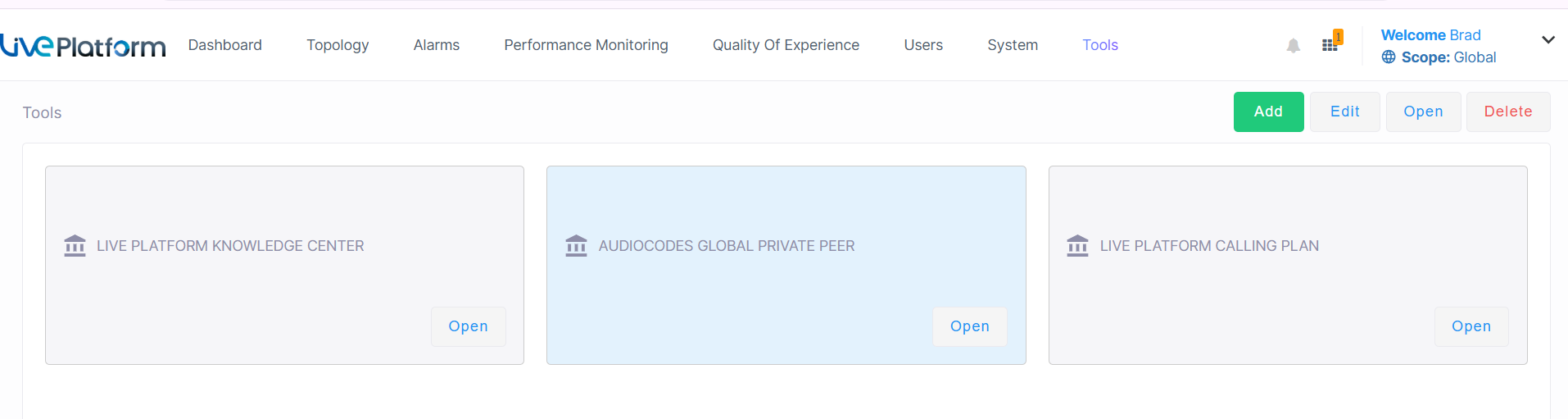Screen dimensions: 1568x419
Task: Open the System menu
Action: [x=1013, y=45]
